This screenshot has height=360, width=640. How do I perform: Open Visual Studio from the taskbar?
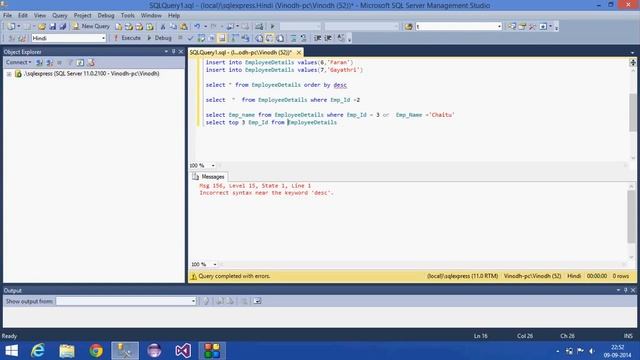point(183,351)
